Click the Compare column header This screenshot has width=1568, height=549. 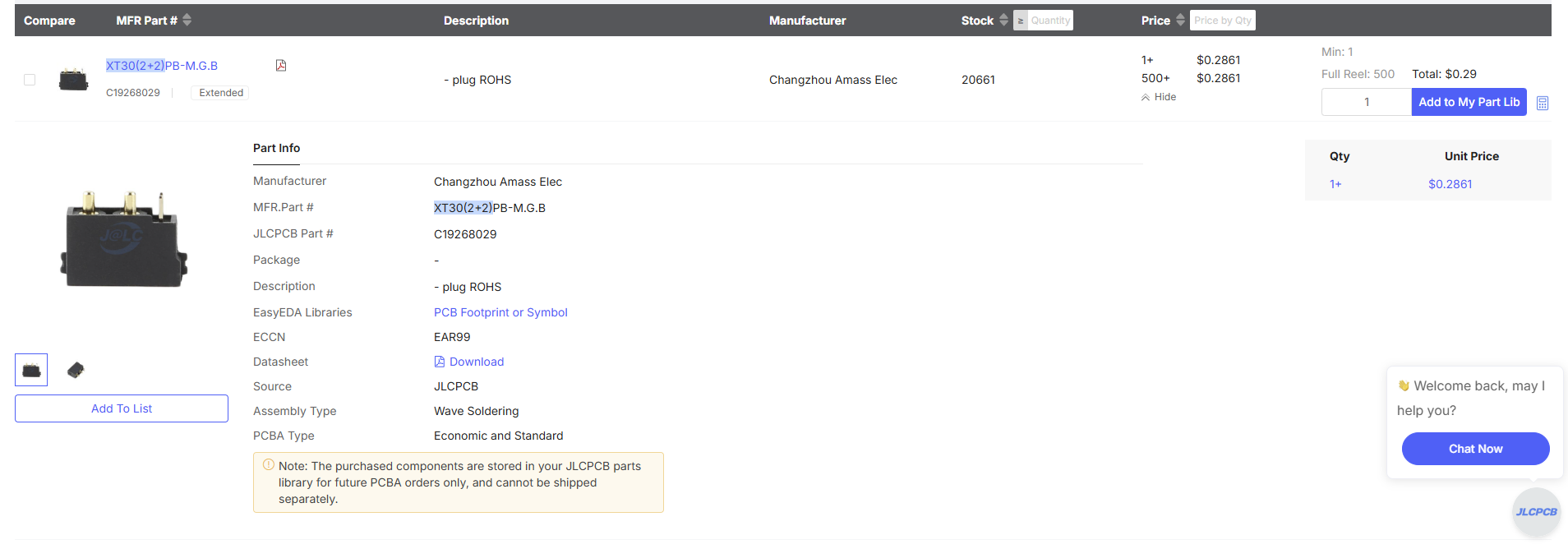(49, 21)
